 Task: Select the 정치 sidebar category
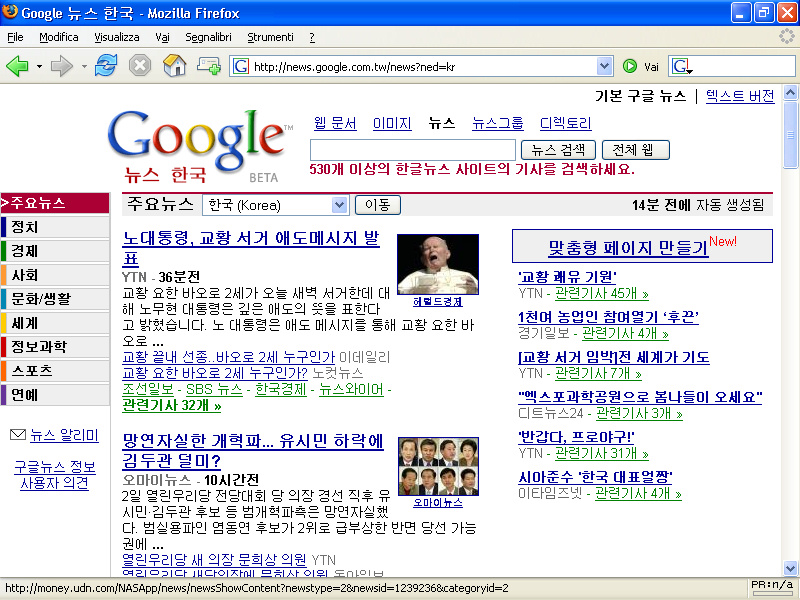(55, 227)
